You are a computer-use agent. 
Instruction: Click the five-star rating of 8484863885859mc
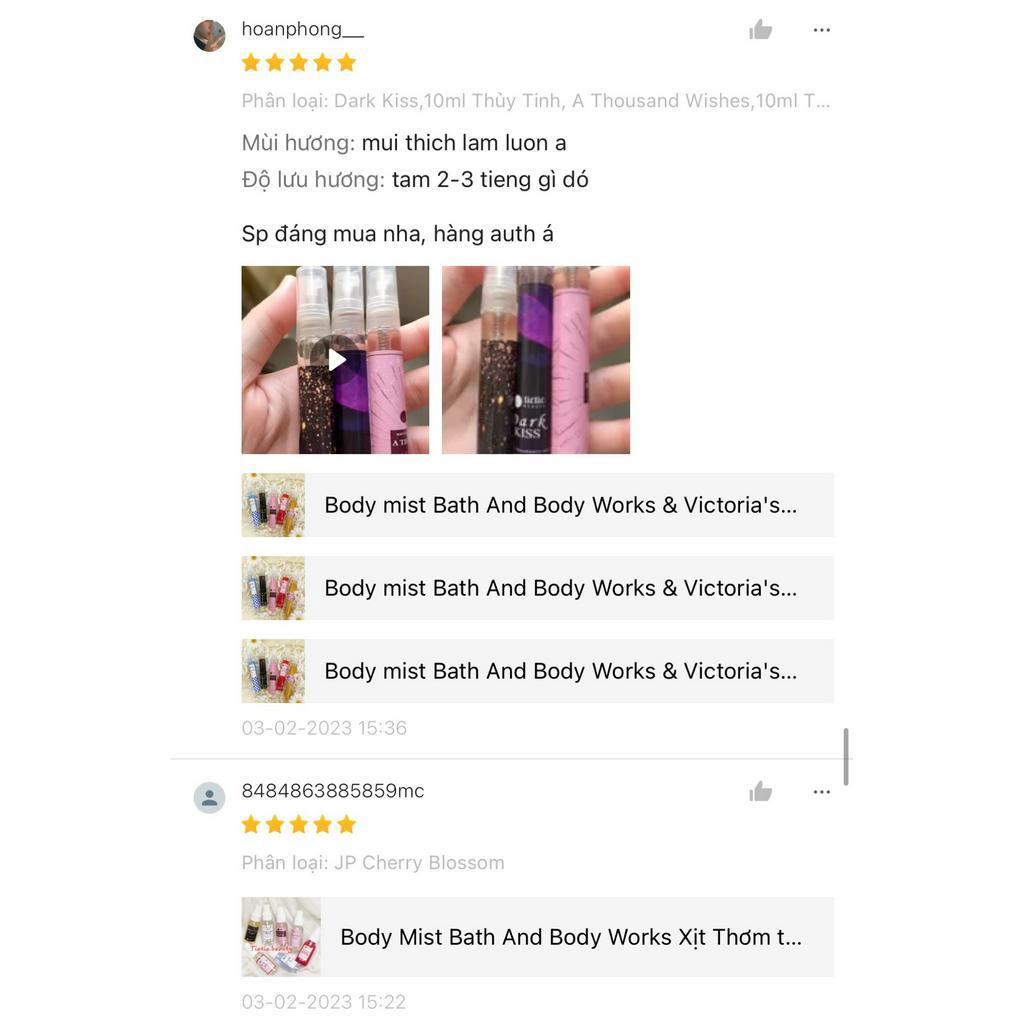[298, 824]
